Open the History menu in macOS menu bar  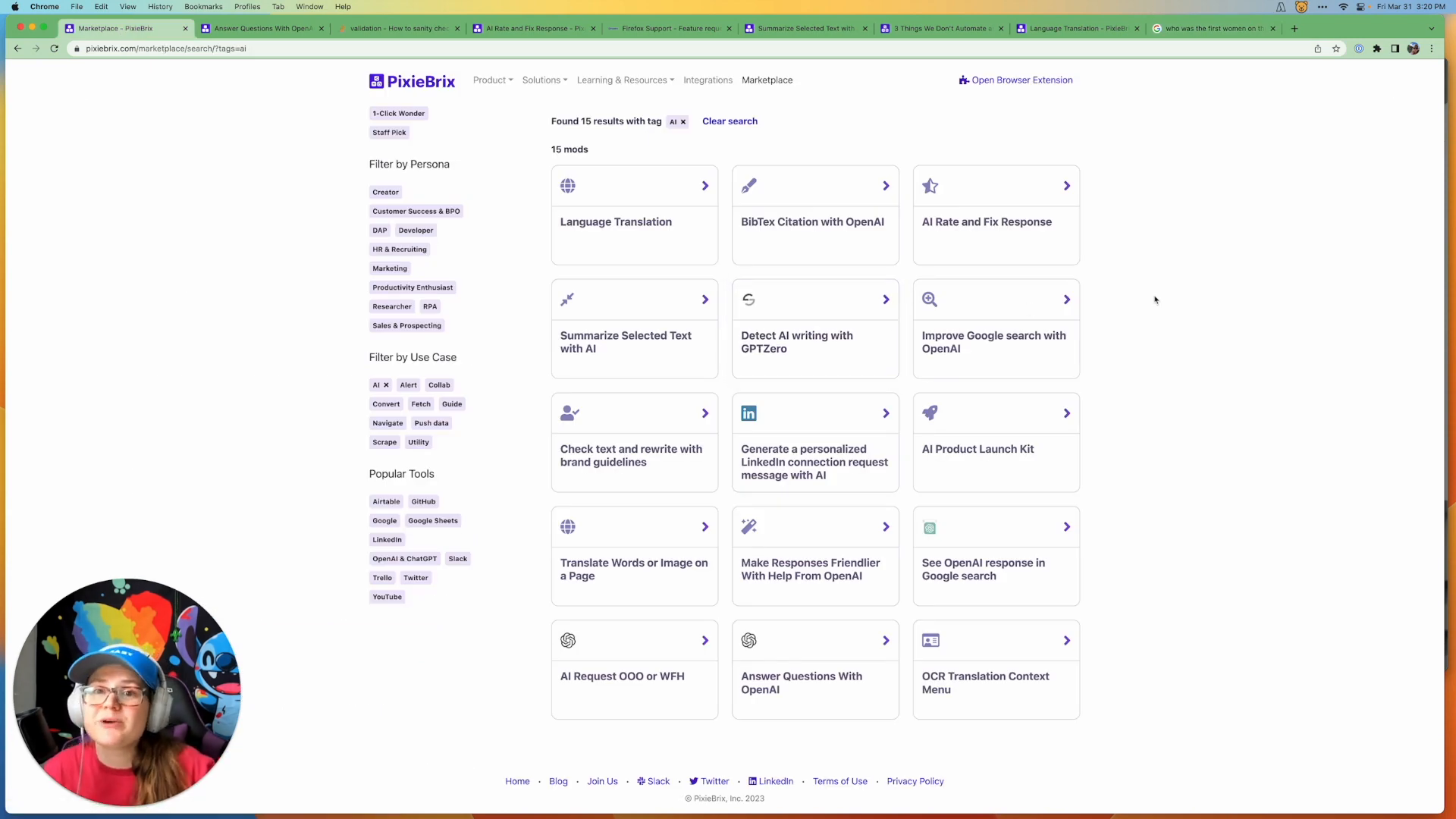[x=160, y=7]
